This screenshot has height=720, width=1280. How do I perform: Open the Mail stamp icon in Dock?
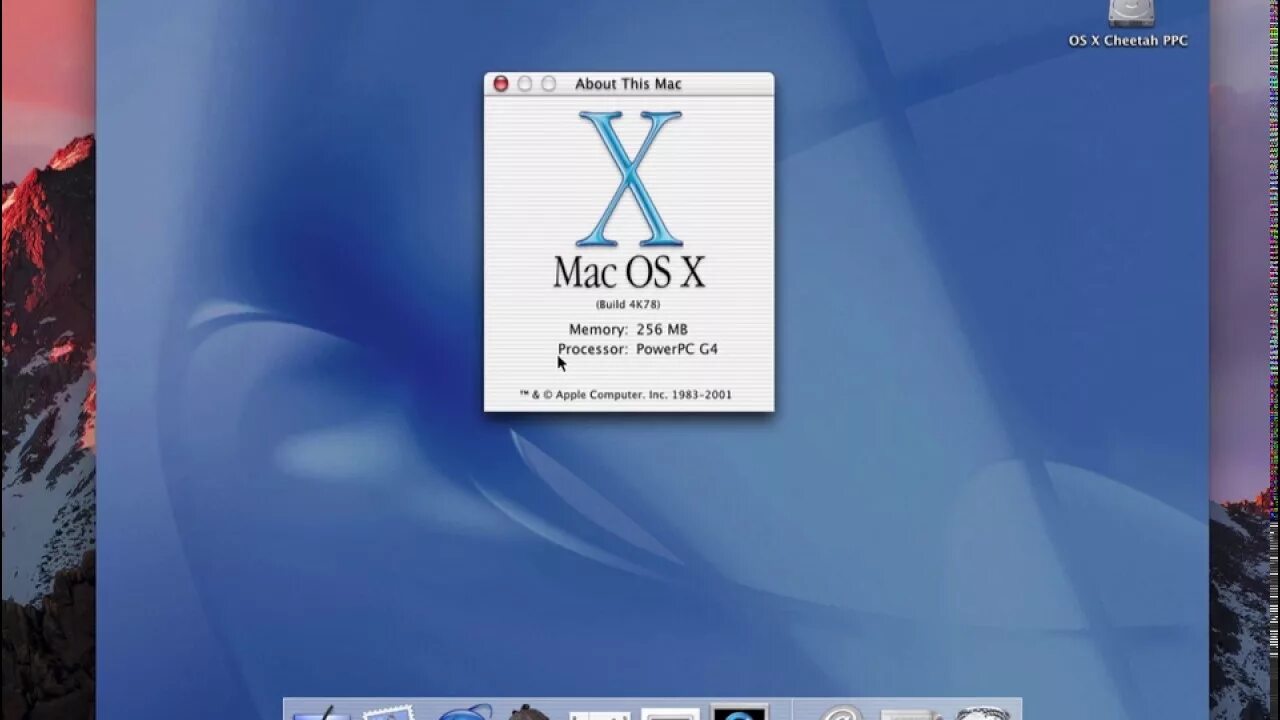[x=388, y=712]
